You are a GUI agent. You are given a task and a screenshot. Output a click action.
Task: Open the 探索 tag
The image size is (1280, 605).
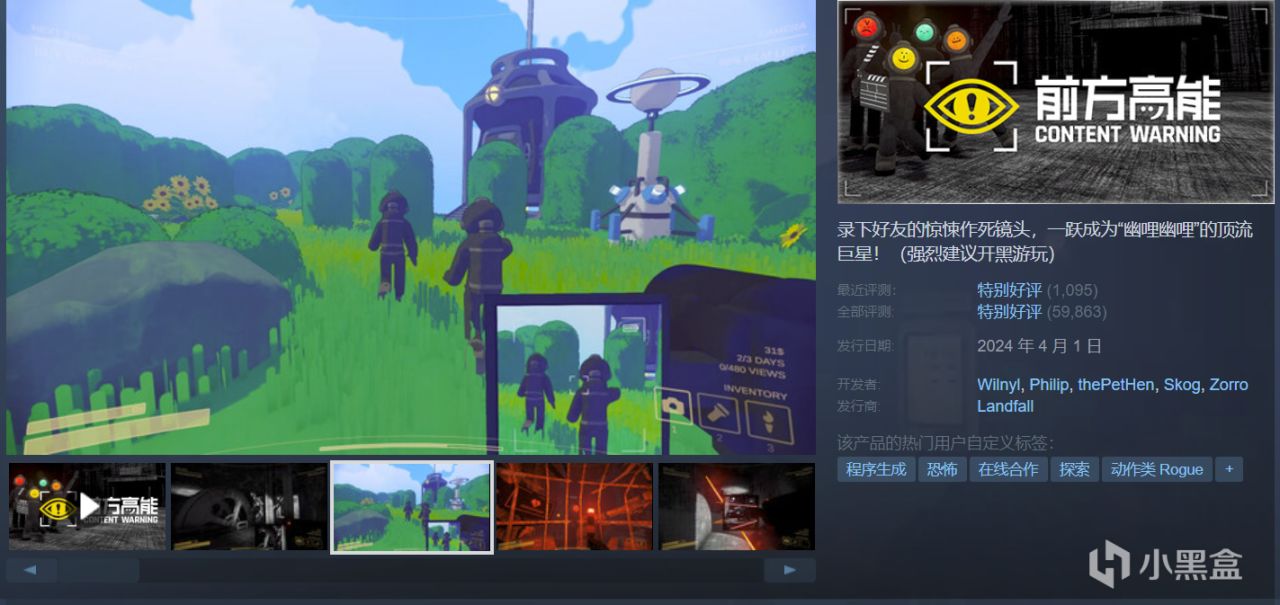click(1074, 469)
